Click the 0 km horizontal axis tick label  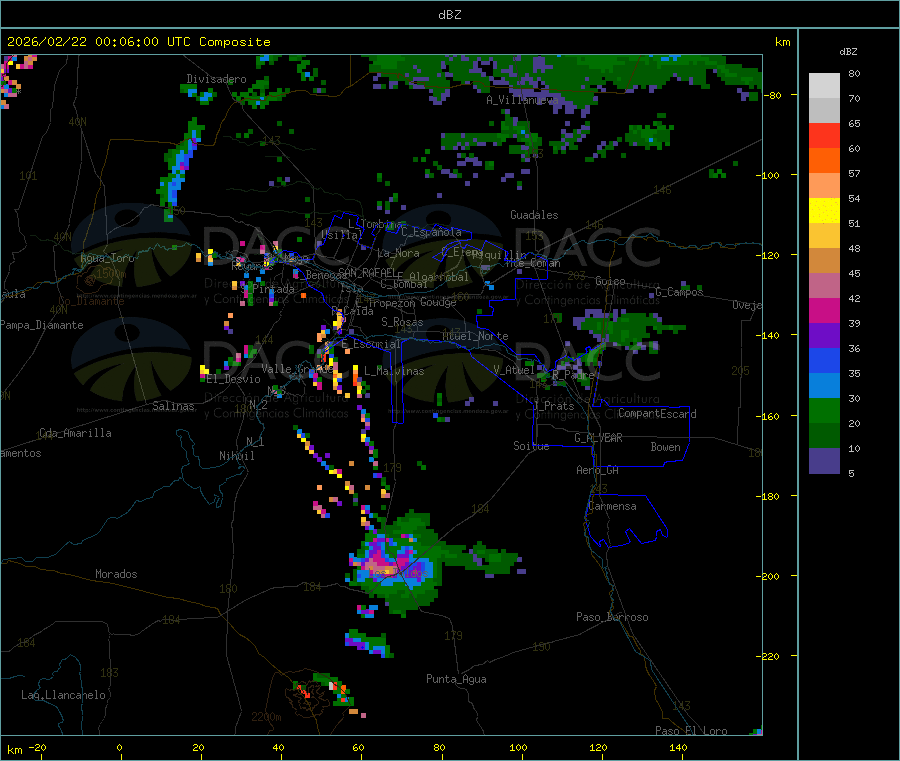[x=119, y=747]
